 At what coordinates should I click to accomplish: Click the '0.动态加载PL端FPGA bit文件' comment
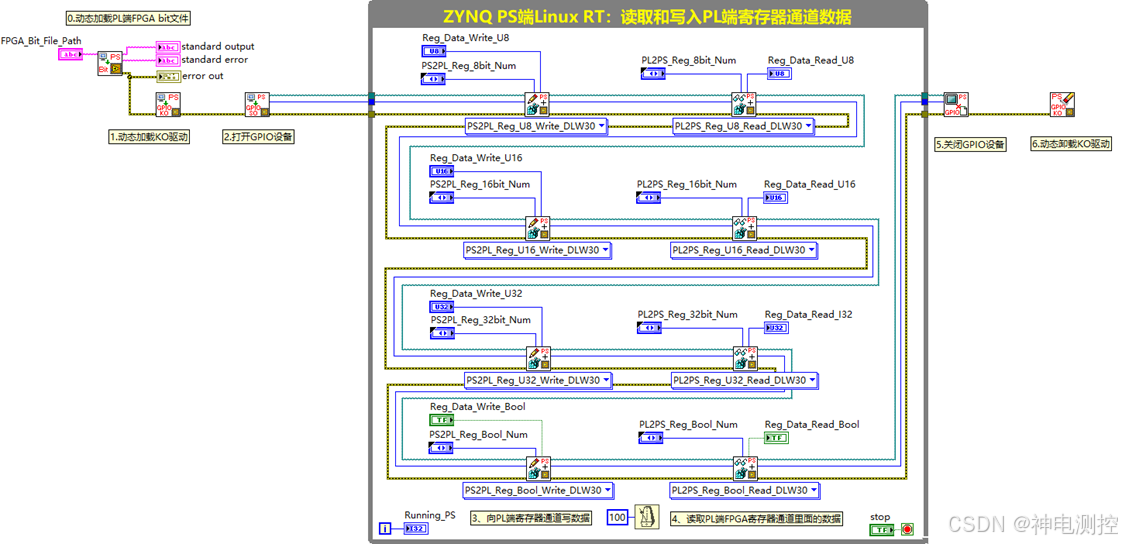[x=128, y=17]
